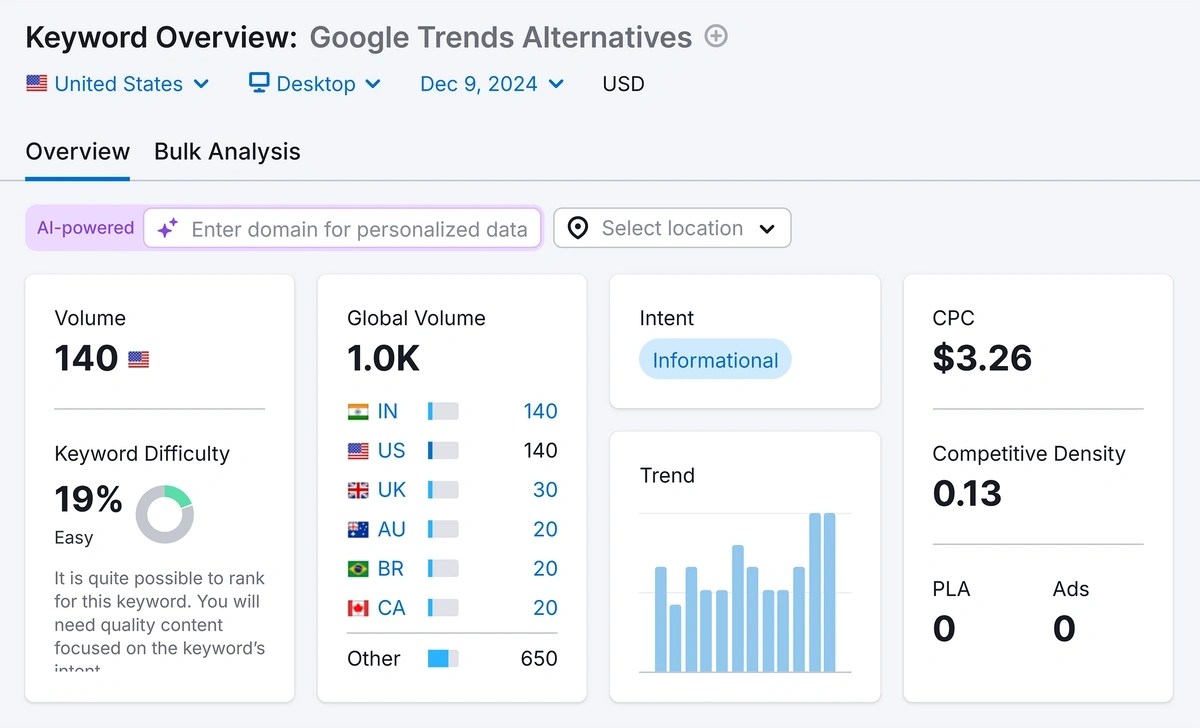Click the IN country link
Screen dimensions: 1200x728
[387, 411]
